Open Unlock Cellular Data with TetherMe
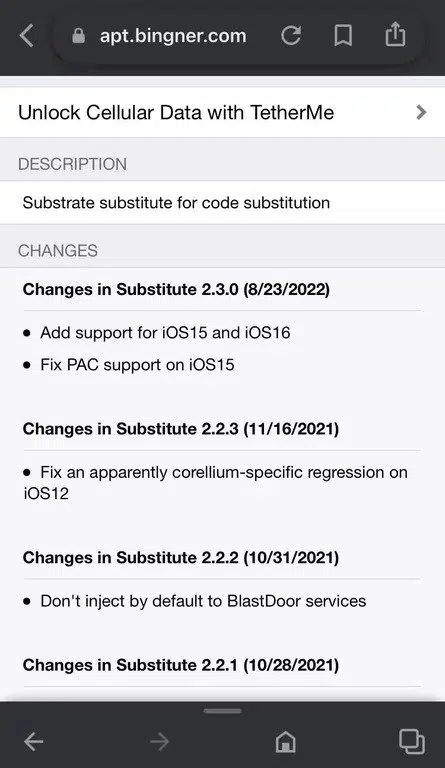This screenshot has height=768, width=445. 222,113
